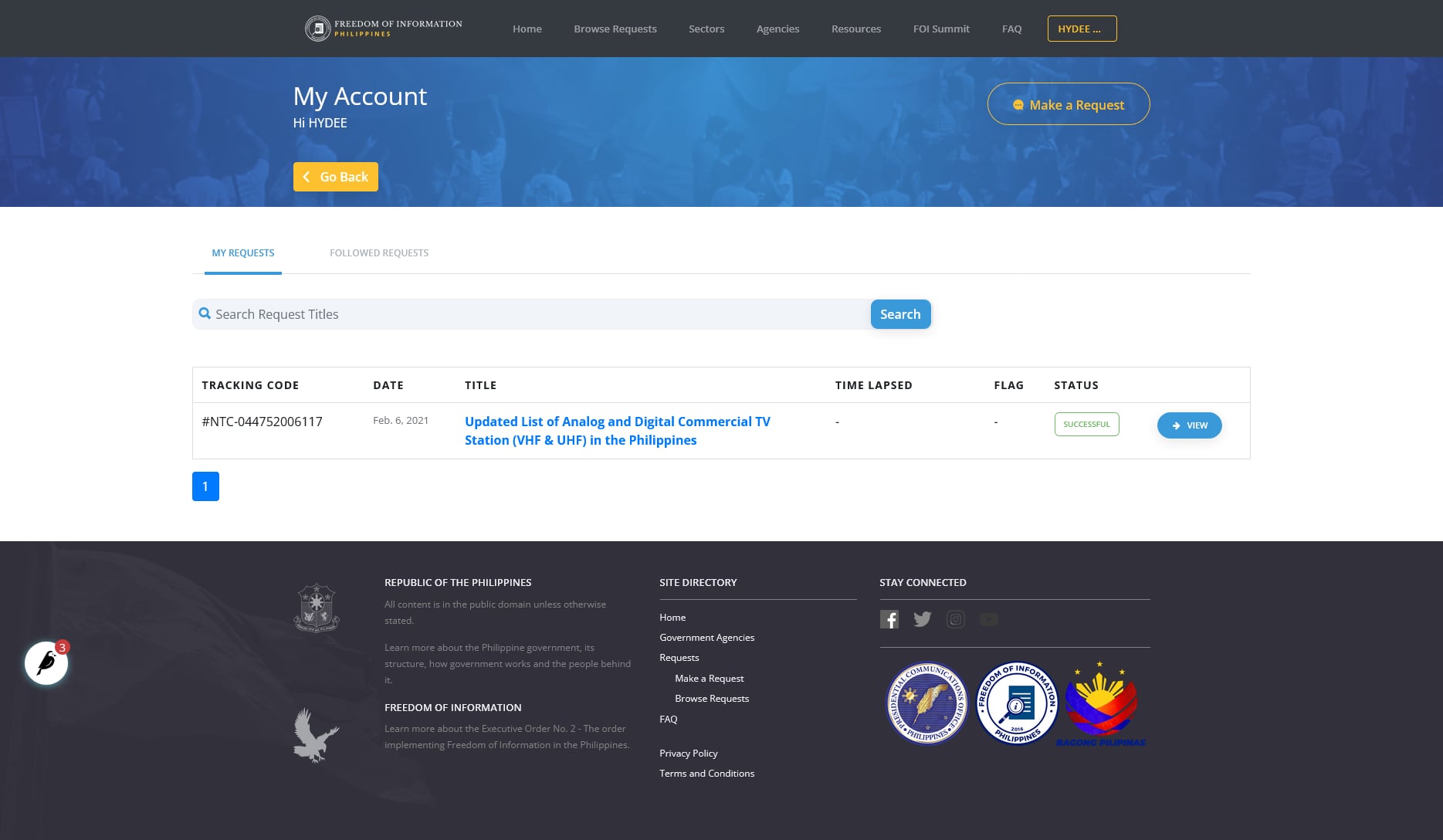Click the Freedom of Information 2016 round seal

point(1017,703)
